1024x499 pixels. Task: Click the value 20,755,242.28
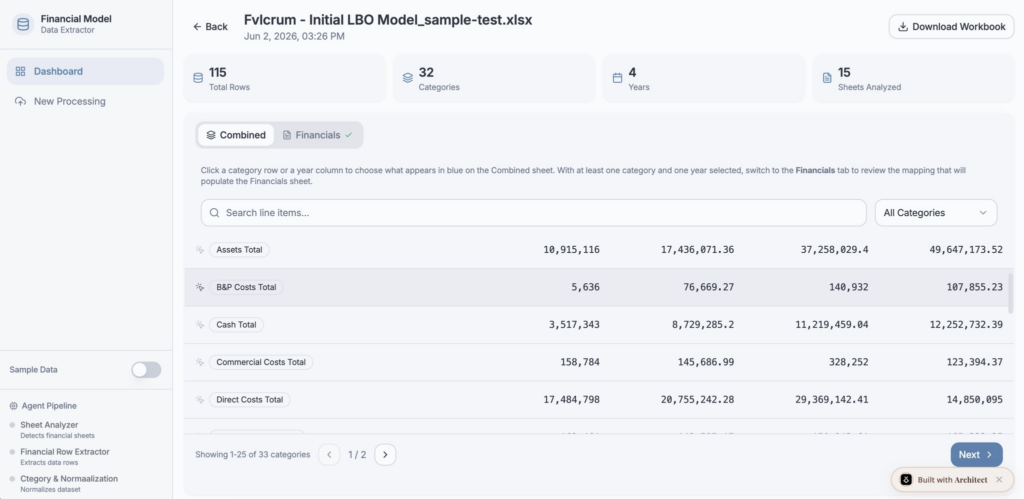(697, 400)
